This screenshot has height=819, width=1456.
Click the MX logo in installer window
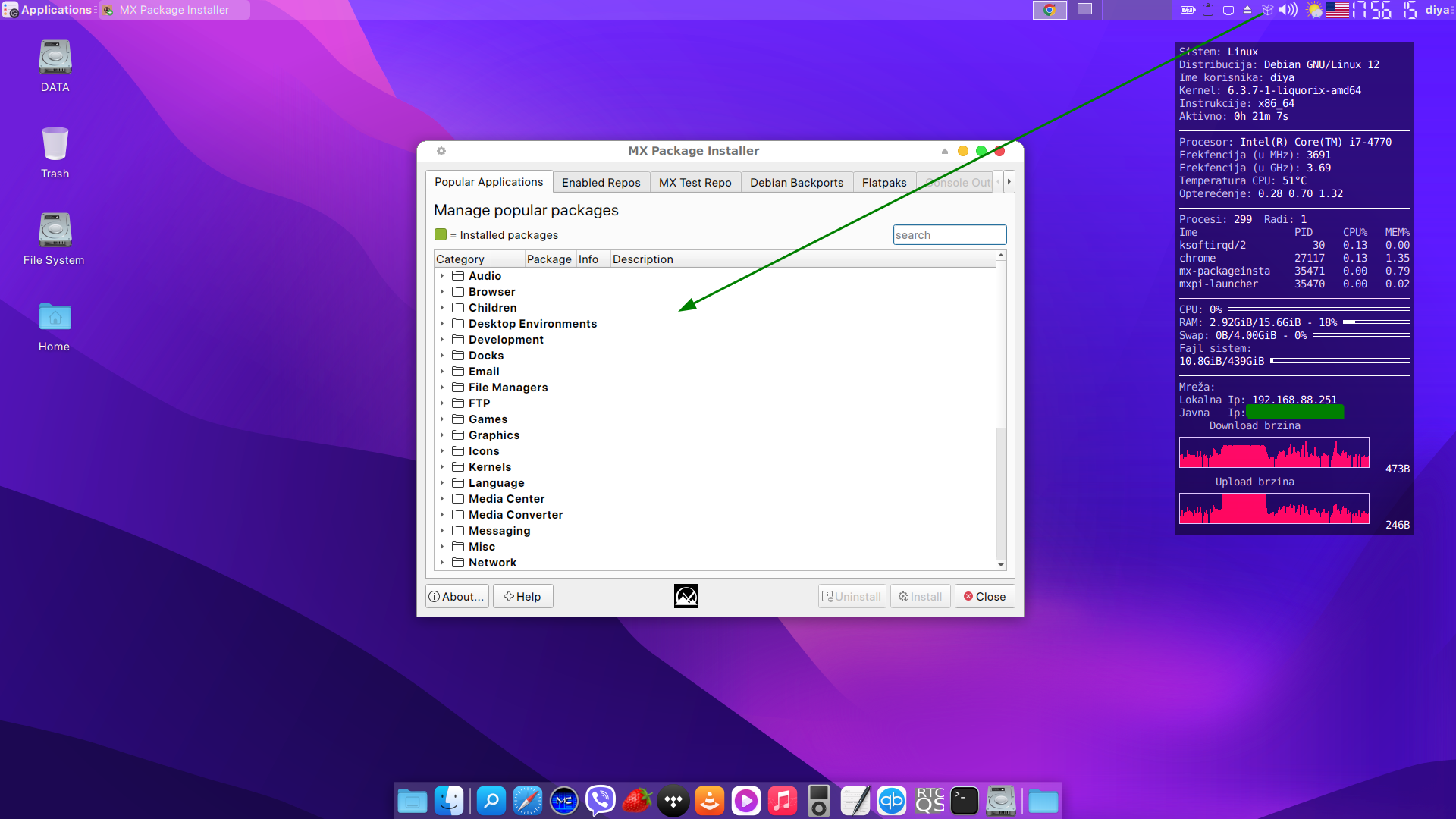(x=686, y=596)
